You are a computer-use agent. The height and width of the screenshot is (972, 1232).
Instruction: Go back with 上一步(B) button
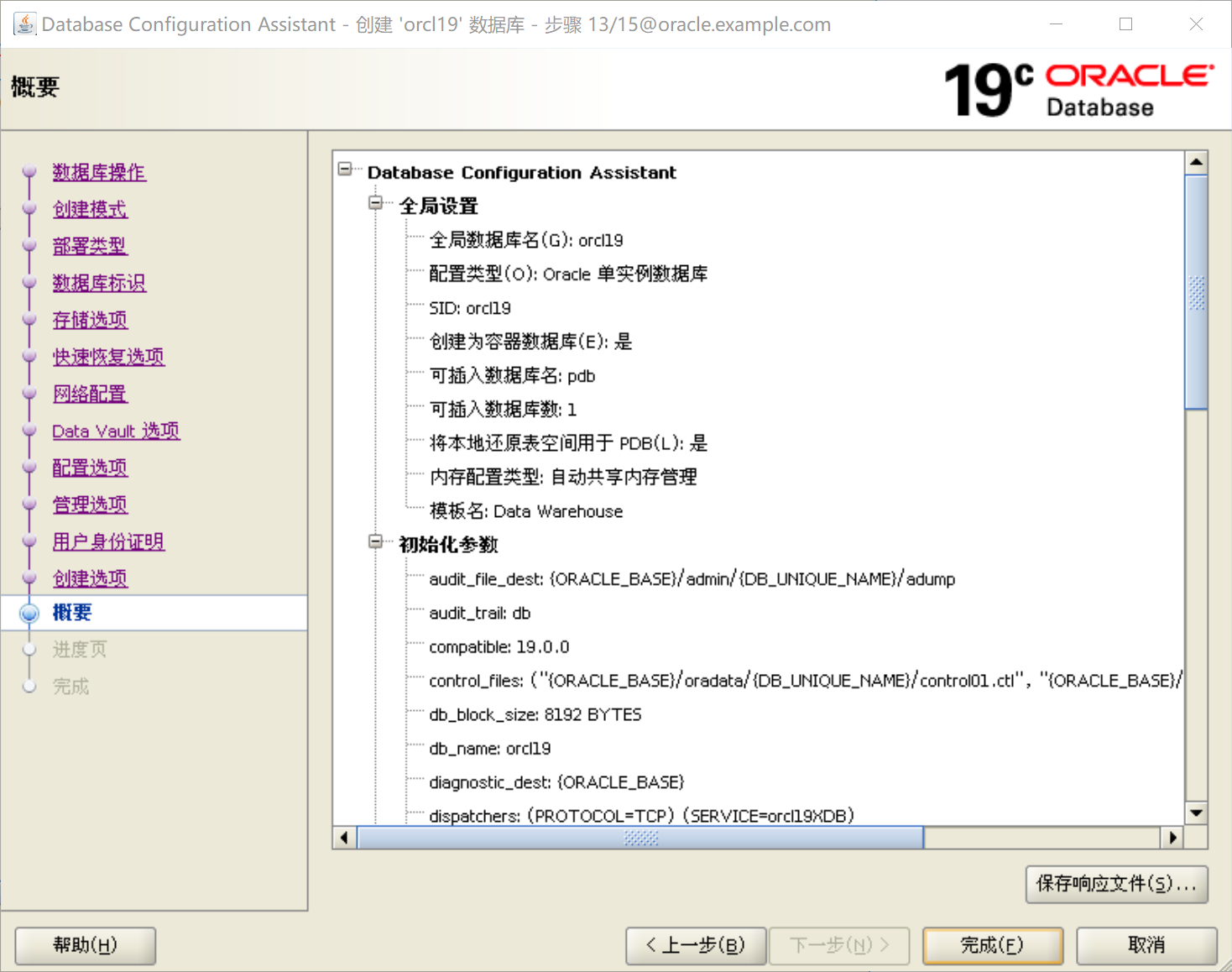point(696,946)
